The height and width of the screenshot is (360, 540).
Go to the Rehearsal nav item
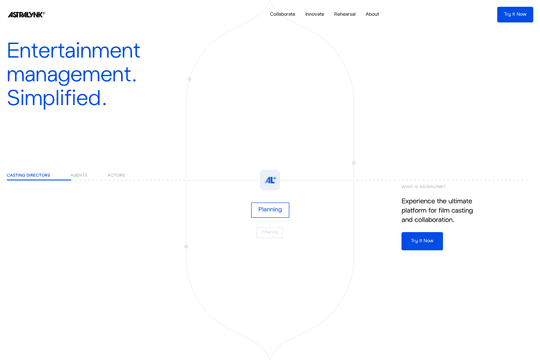point(345,14)
